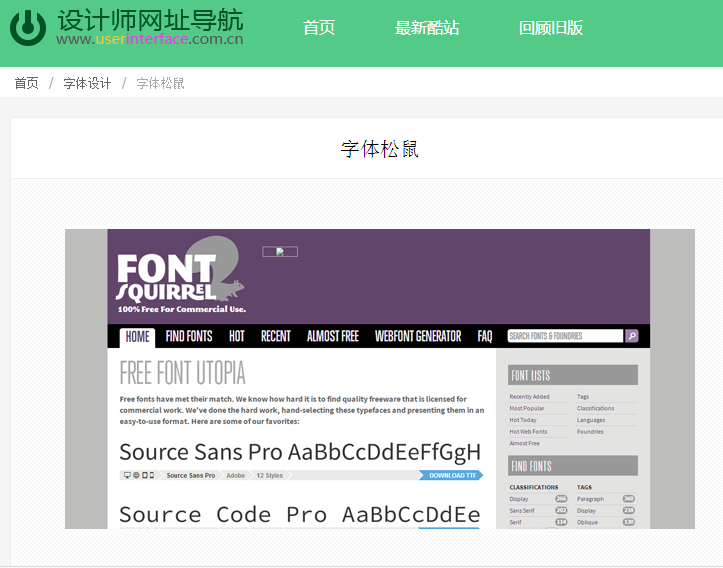Select the FIND FONTS tab
The image size is (723, 568).
189,337
